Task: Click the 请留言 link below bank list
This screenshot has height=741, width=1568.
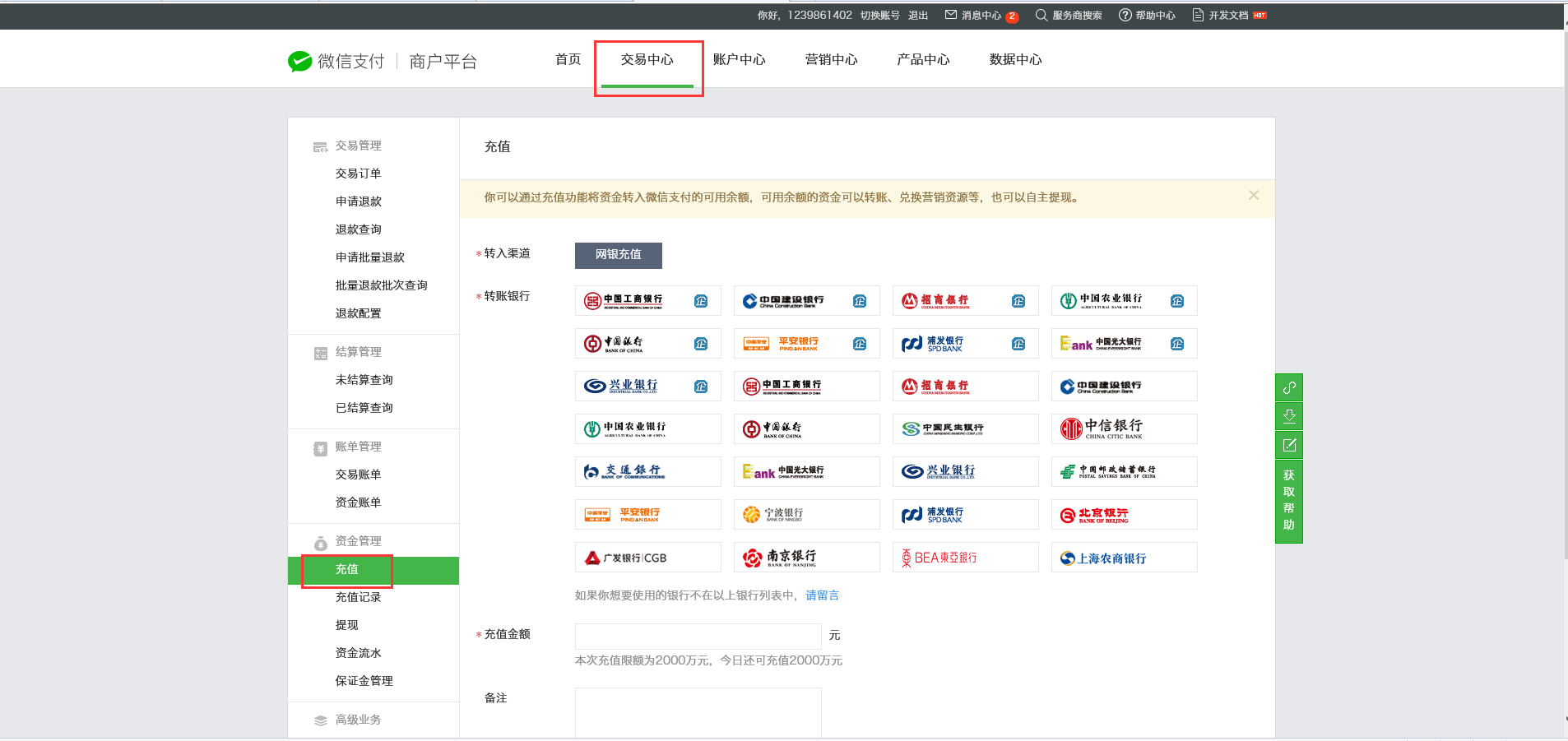Action: [x=822, y=595]
